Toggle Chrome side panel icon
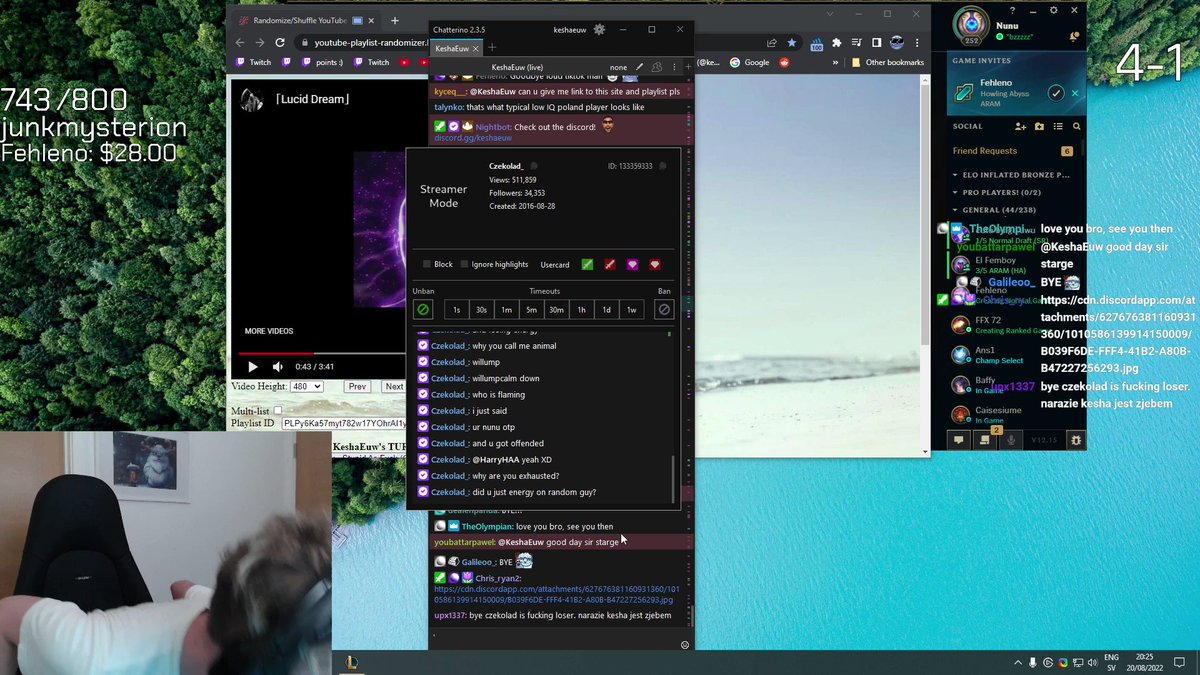The width and height of the screenshot is (1200, 675). pyautogui.click(x=876, y=43)
